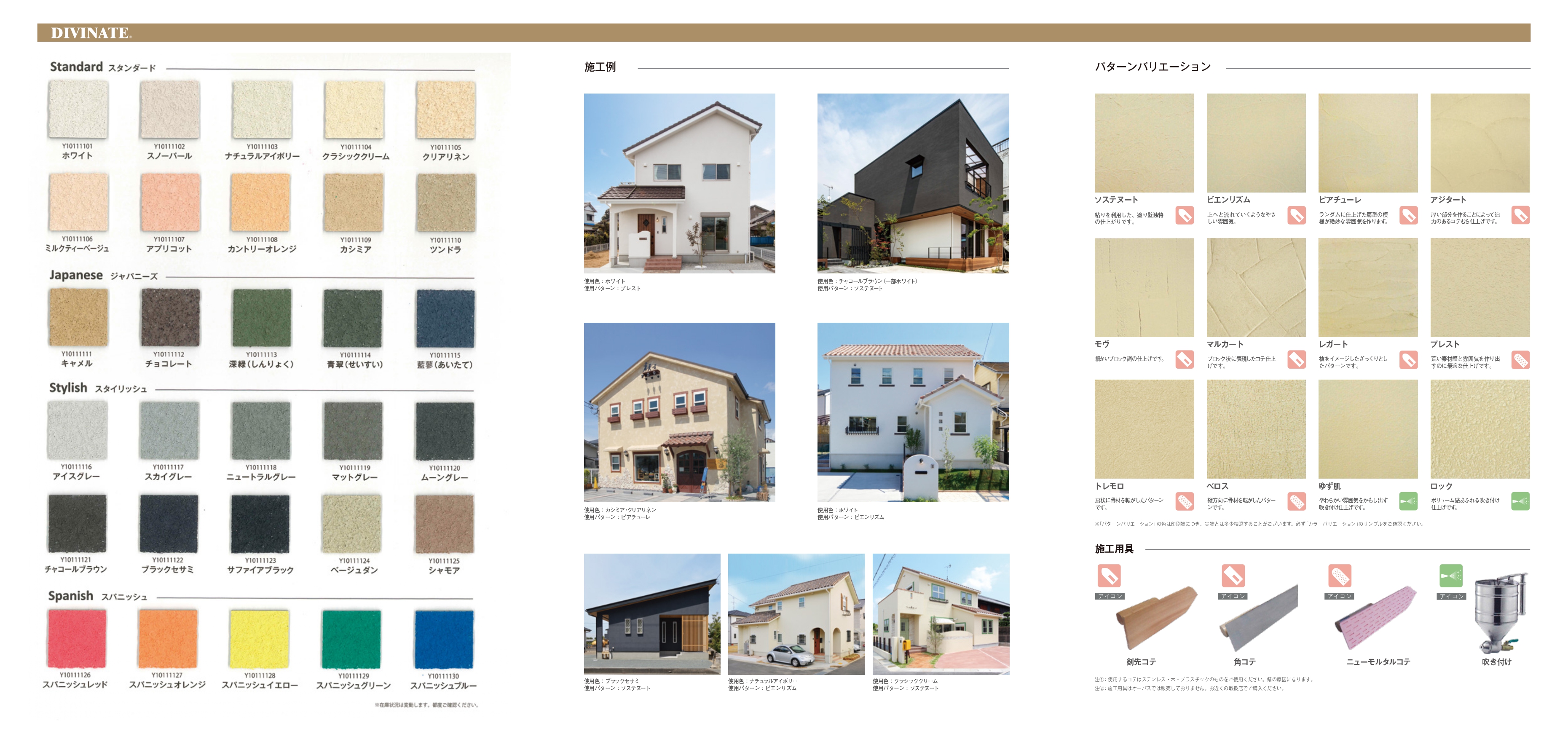Click the green spray icon beside ロック

1520,502
